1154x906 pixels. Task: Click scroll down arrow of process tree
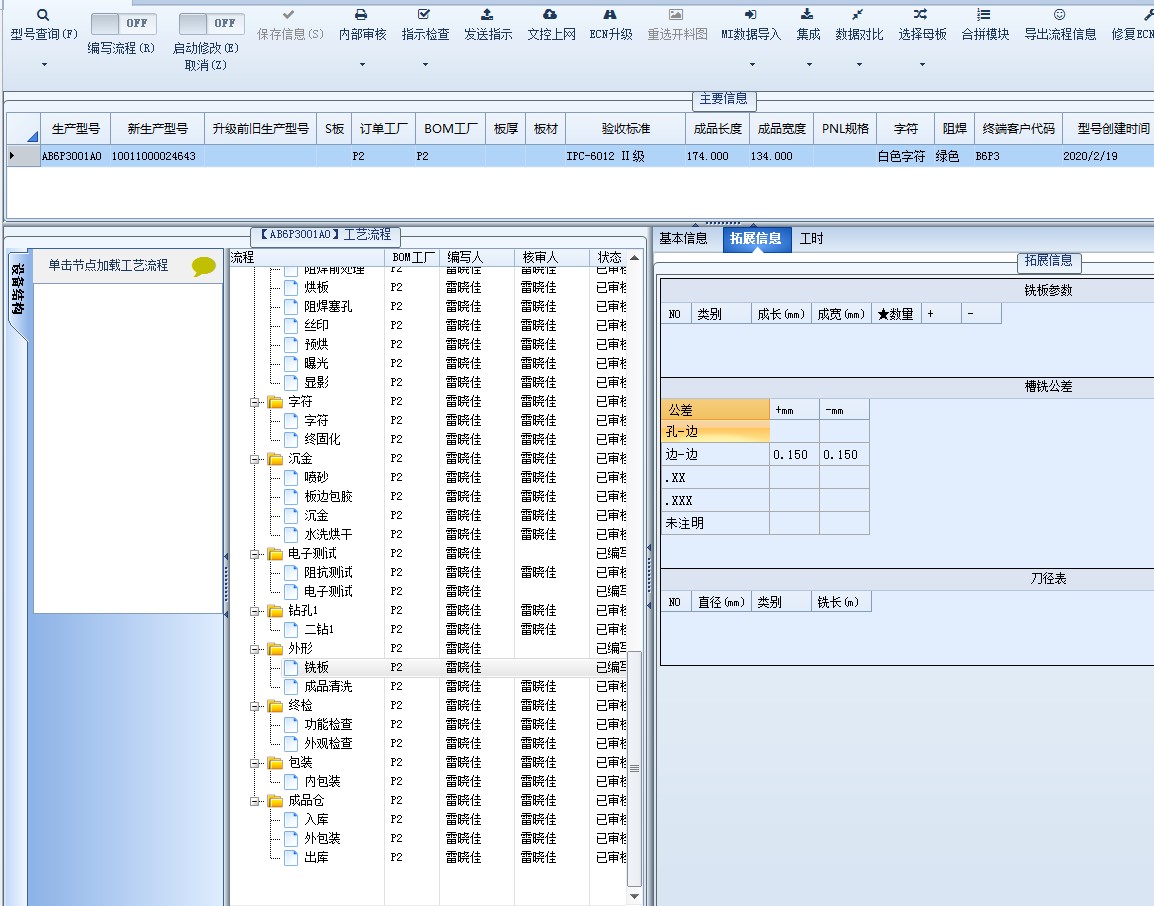pos(634,896)
